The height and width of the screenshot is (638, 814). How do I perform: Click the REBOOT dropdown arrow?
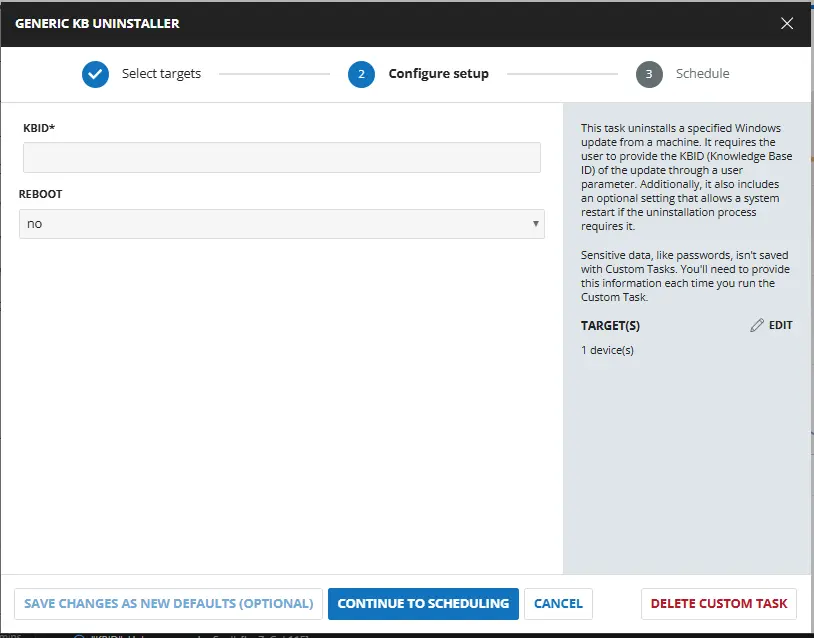click(x=536, y=224)
